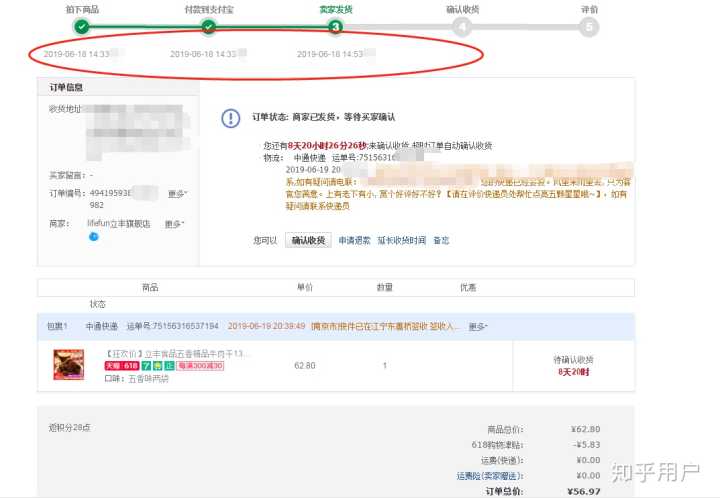This screenshot has height=498, width=720.
Task: Expand 更多 next to seller name
Action: [174, 224]
